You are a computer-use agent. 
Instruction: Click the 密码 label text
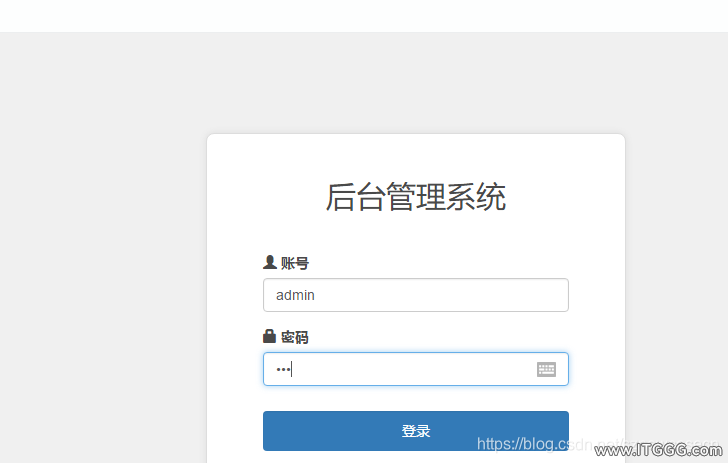coord(295,337)
